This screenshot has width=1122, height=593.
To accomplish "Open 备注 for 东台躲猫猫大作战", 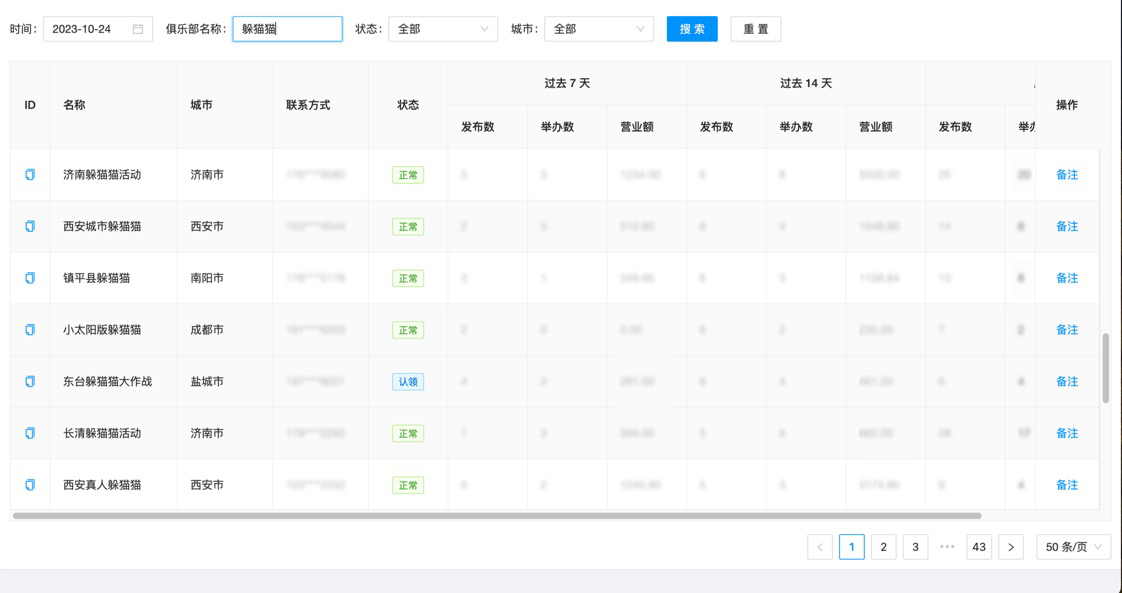I will [1067, 381].
